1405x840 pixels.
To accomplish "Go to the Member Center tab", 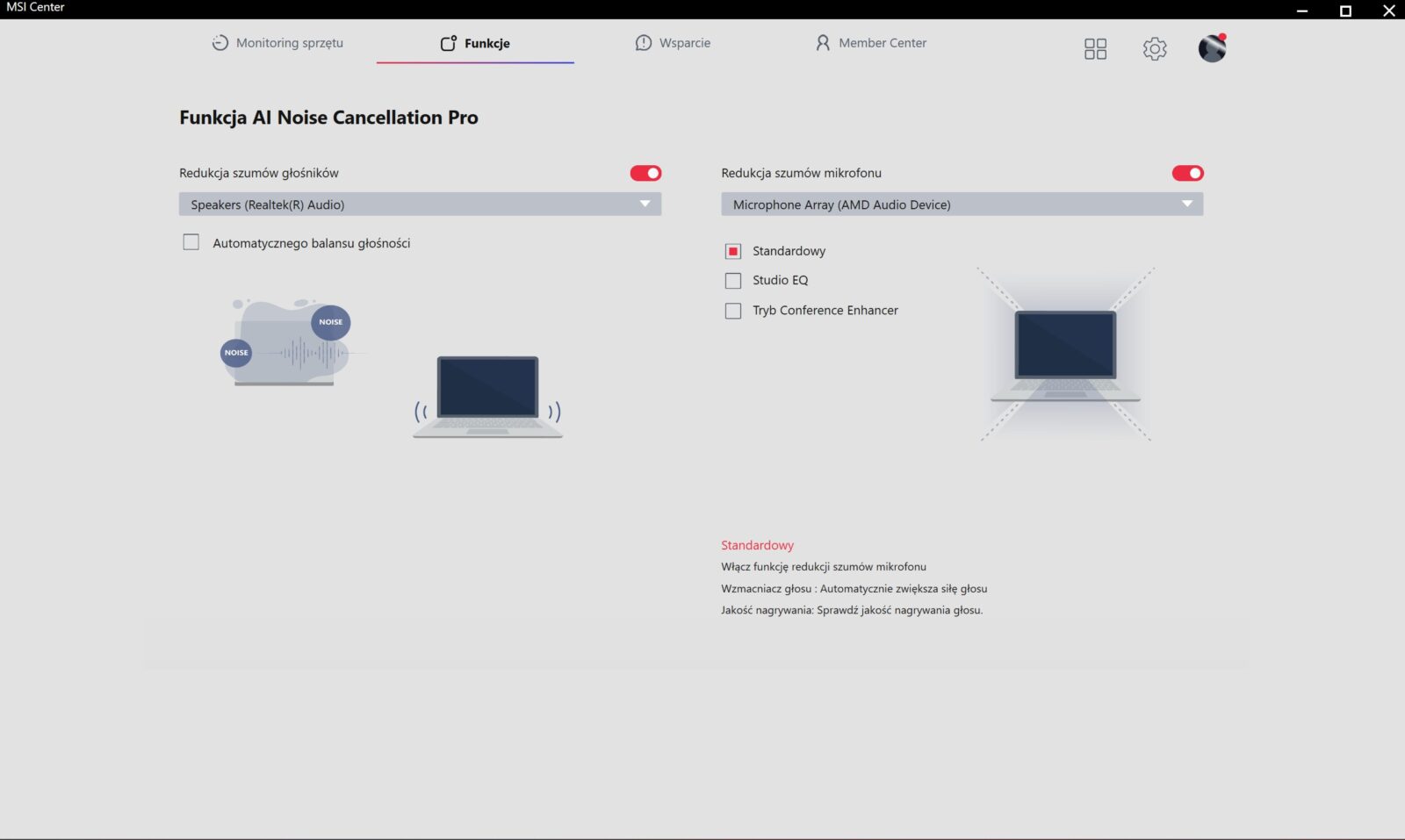I will [882, 43].
